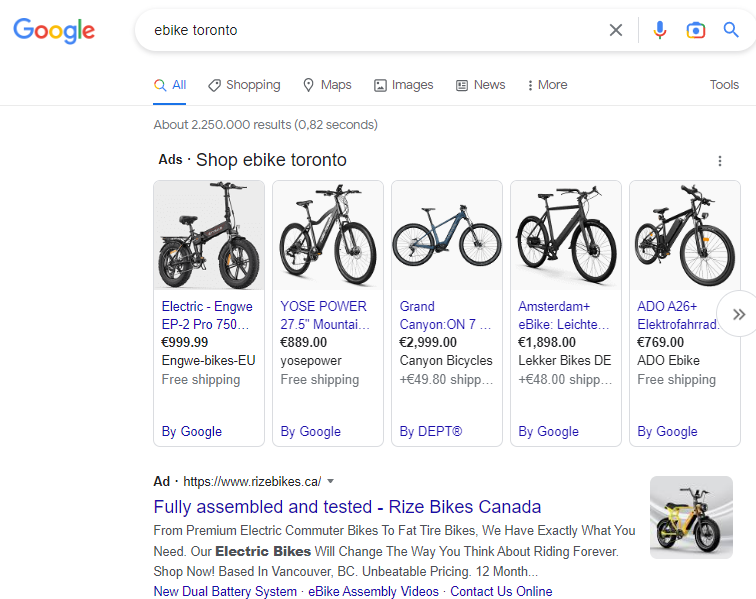Click the €999.99 price text
This screenshot has height=599, width=756.
185,342
